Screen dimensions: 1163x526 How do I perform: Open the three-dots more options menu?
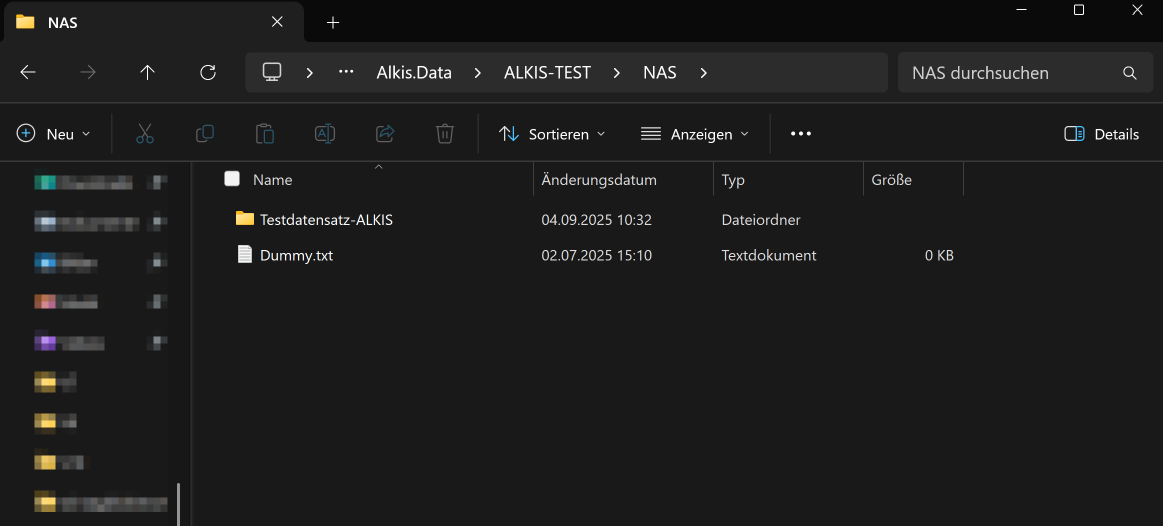[801, 134]
